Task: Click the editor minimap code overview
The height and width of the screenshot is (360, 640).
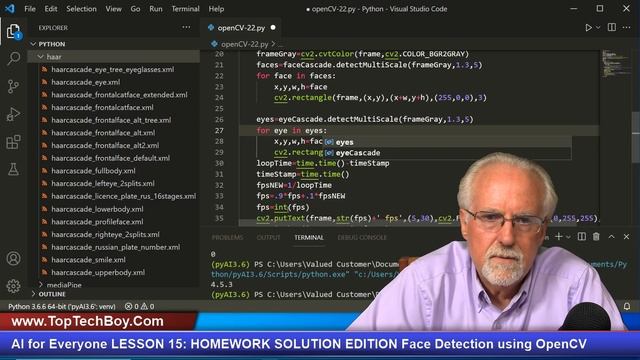Action: (616, 65)
